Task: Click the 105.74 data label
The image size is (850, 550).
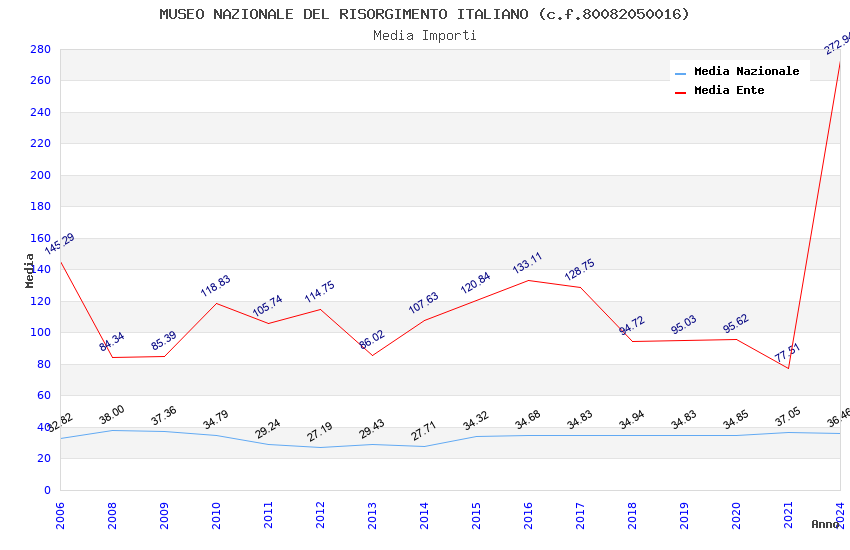Action: click(268, 306)
